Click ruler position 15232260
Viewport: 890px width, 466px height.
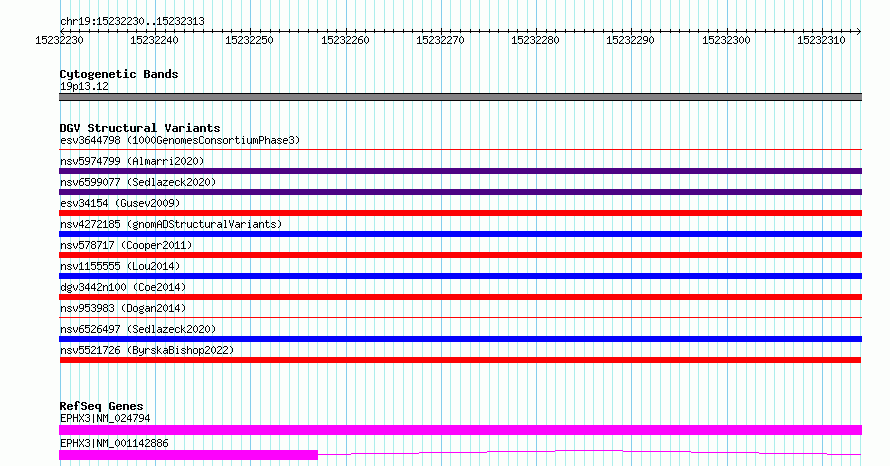pos(345,40)
